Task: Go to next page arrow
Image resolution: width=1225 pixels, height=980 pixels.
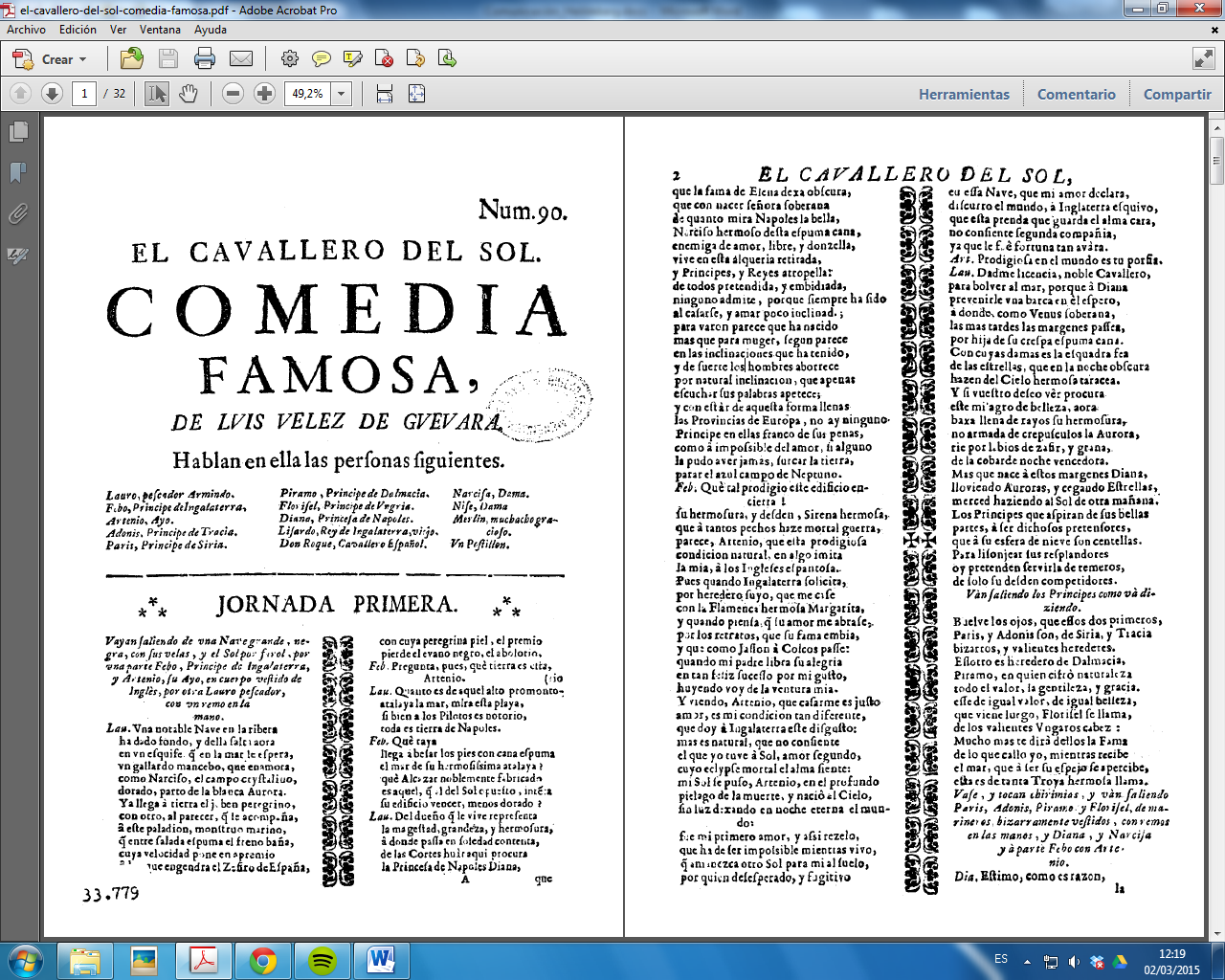Action: (x=53, y=94)
